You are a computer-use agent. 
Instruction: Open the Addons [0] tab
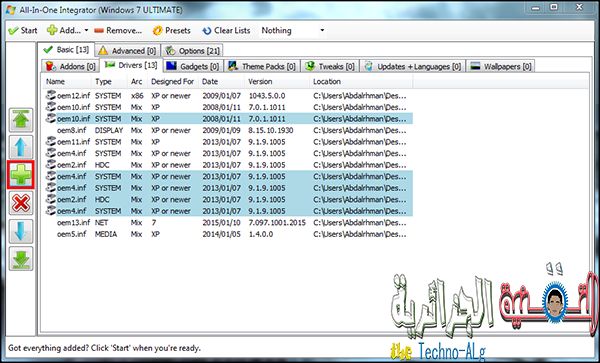pos(71,67)
